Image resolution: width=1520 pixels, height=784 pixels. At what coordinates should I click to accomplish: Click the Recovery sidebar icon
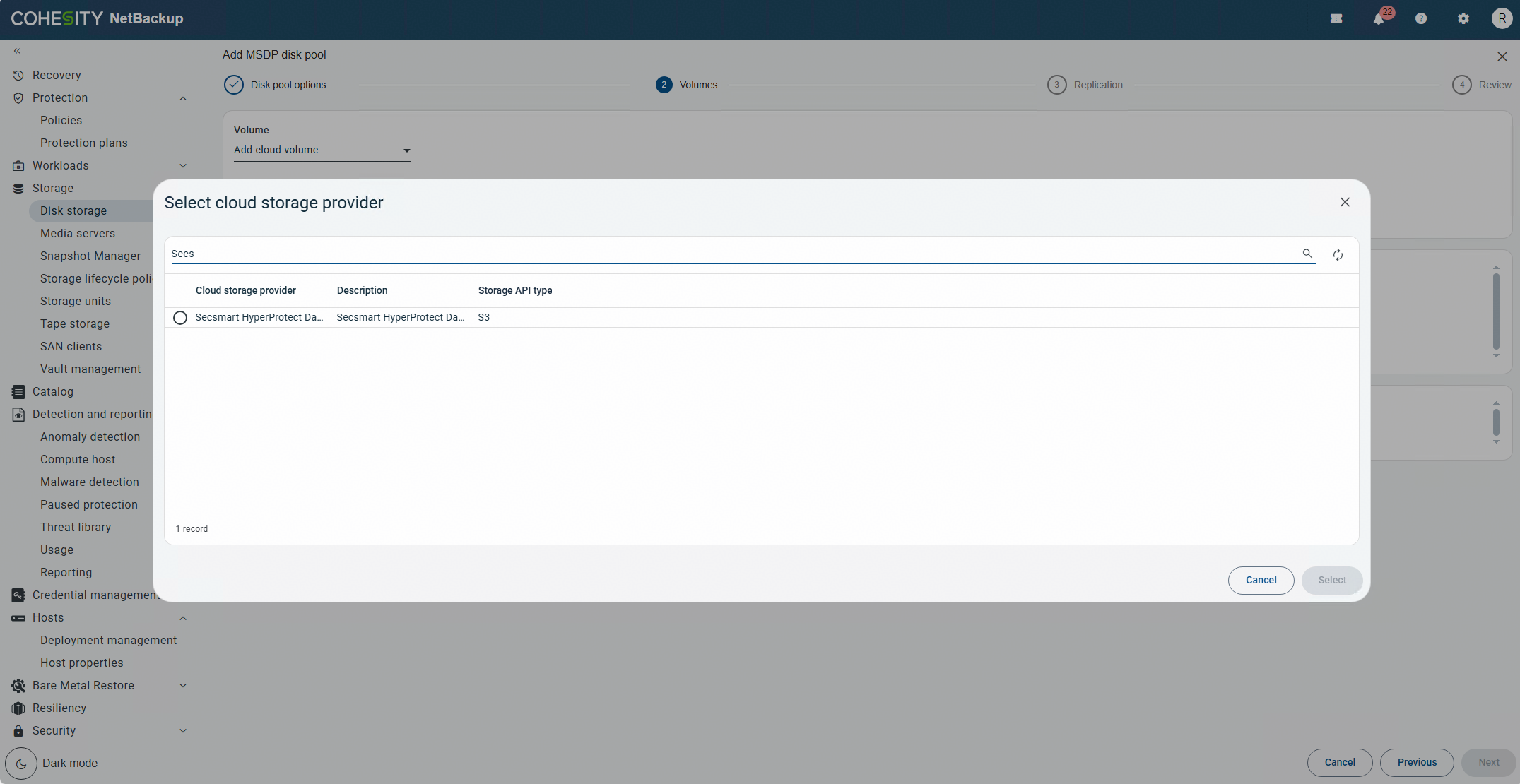18,75
